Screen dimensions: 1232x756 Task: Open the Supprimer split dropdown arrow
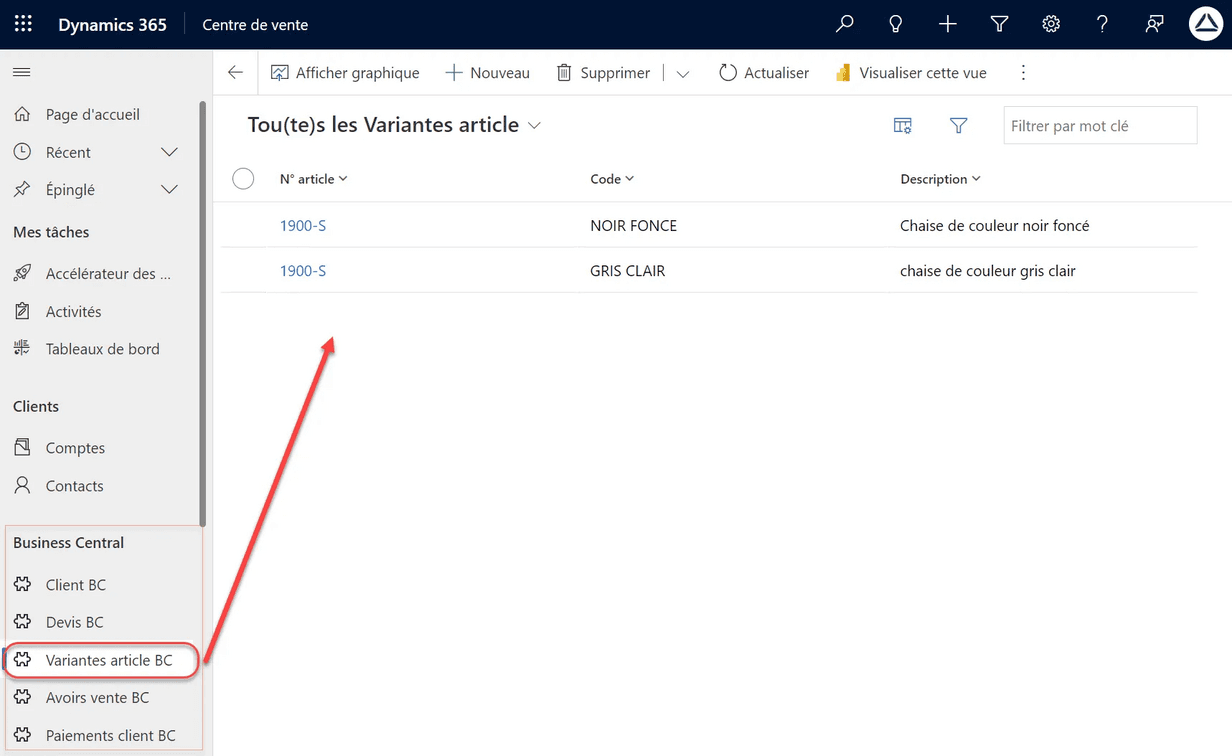click(683, 73)
